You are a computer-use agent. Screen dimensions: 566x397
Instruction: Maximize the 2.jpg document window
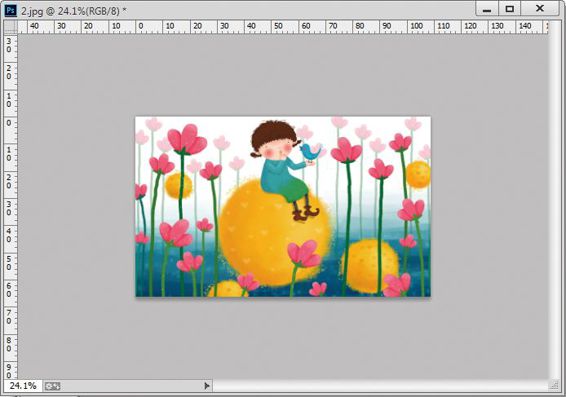coord(509,9)
